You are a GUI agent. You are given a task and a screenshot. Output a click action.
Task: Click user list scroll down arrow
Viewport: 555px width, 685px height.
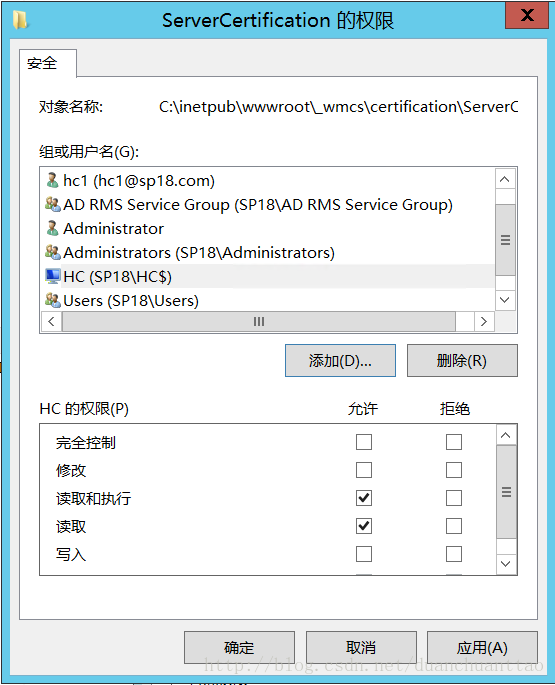click(x=505, y=300)
